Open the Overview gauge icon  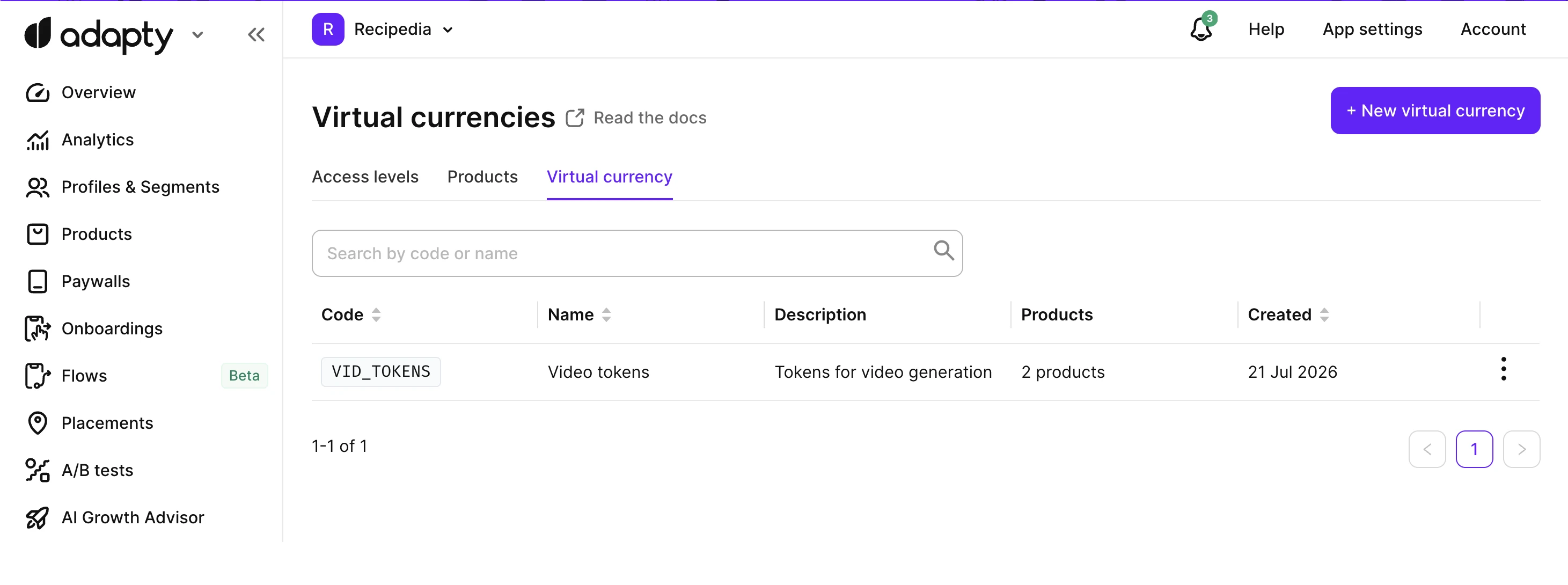click(x=38, y=92)
